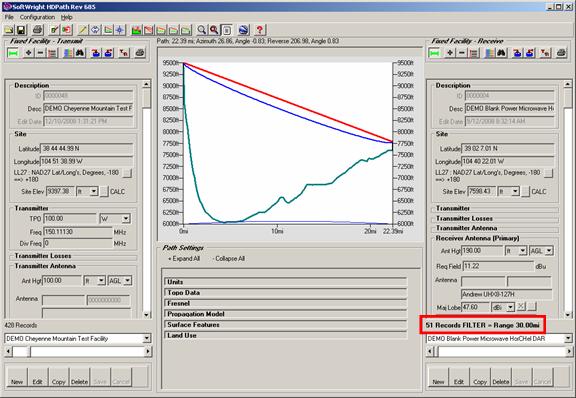Open receiver Ant Hgt AGL dropdown
Viewport: 576px width, 398px height.
click(549, 251)
